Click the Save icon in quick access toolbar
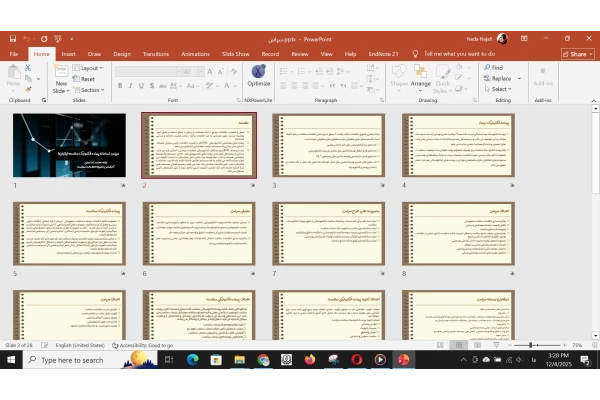 [12, 38]
